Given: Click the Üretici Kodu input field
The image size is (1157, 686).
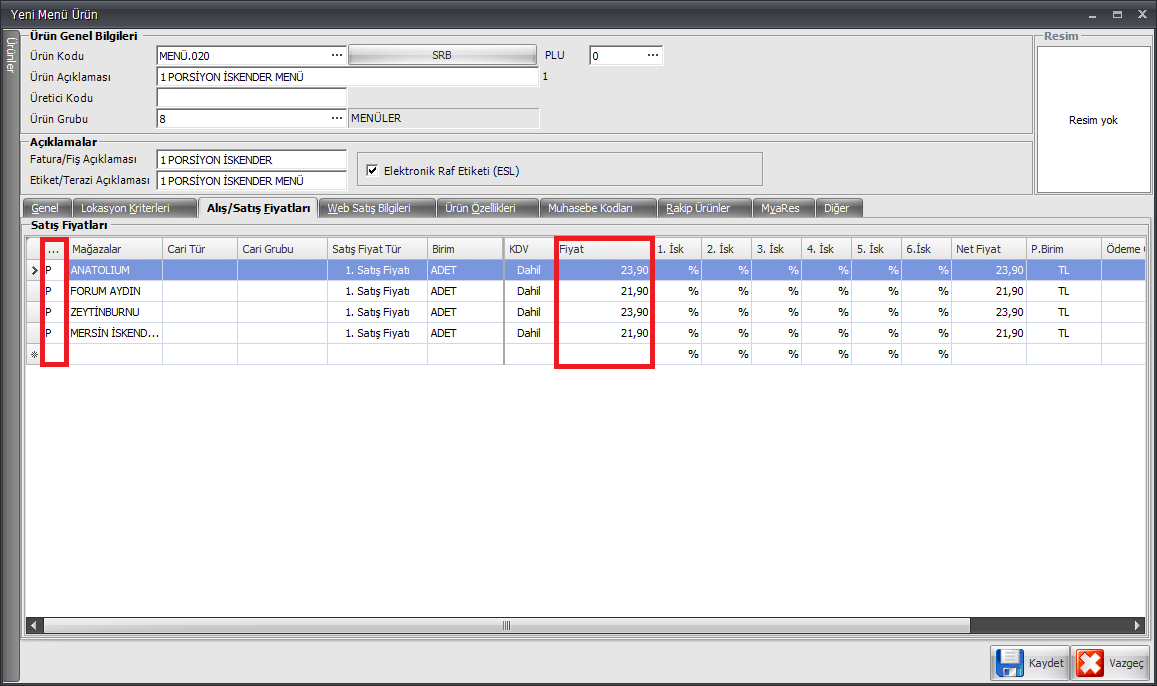Looking at the screenshot, I should coord(251,98).
